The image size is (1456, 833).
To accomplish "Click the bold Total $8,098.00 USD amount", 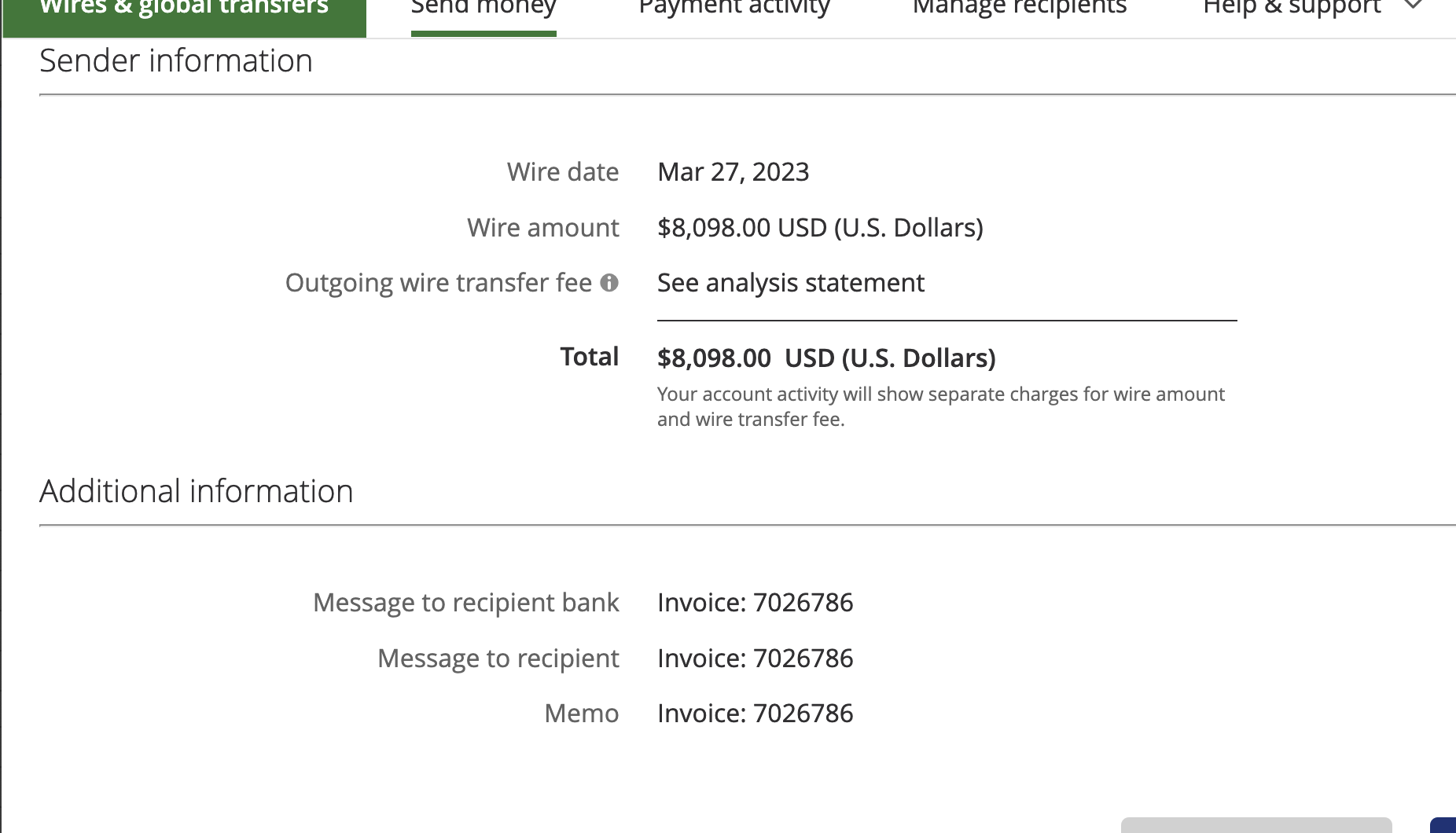I will pyautogui.click(x=826, y=358).
